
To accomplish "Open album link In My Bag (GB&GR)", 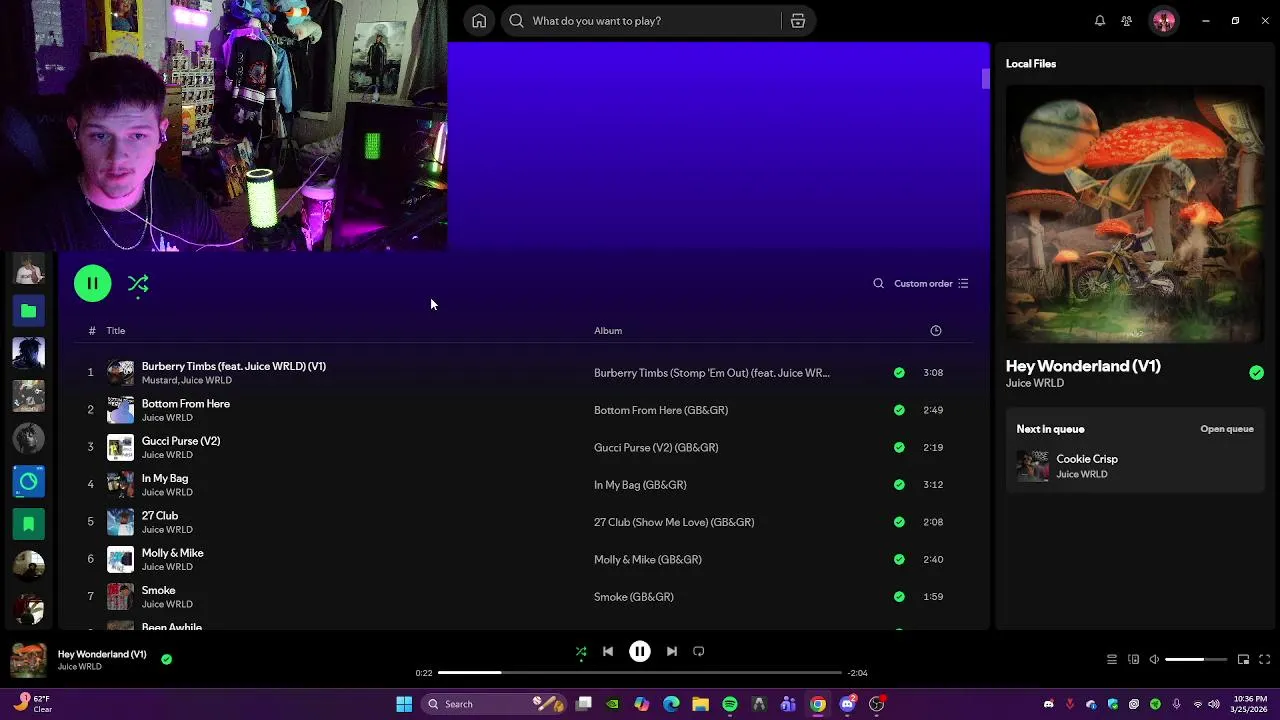I will click(x=640, y=485).
